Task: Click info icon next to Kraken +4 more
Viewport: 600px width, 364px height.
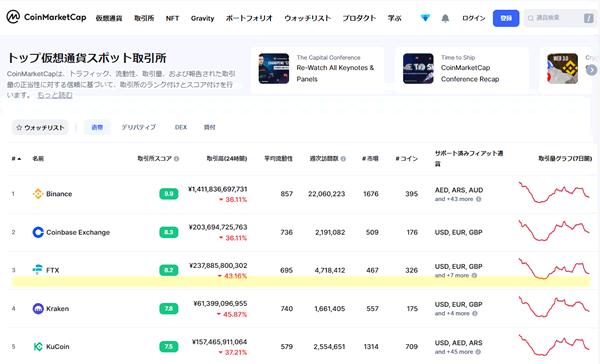Action: pos(474,313)
